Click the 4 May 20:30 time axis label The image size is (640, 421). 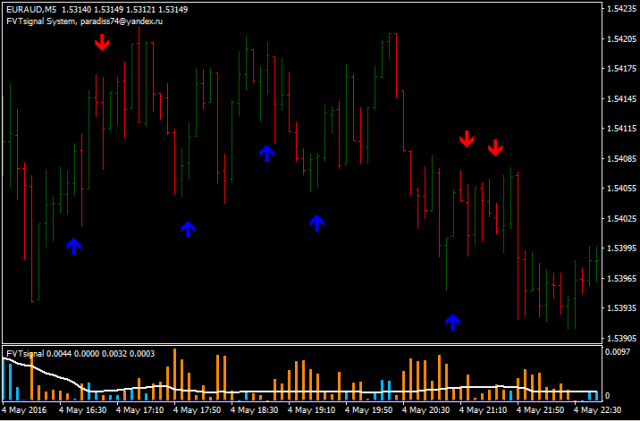426,410
